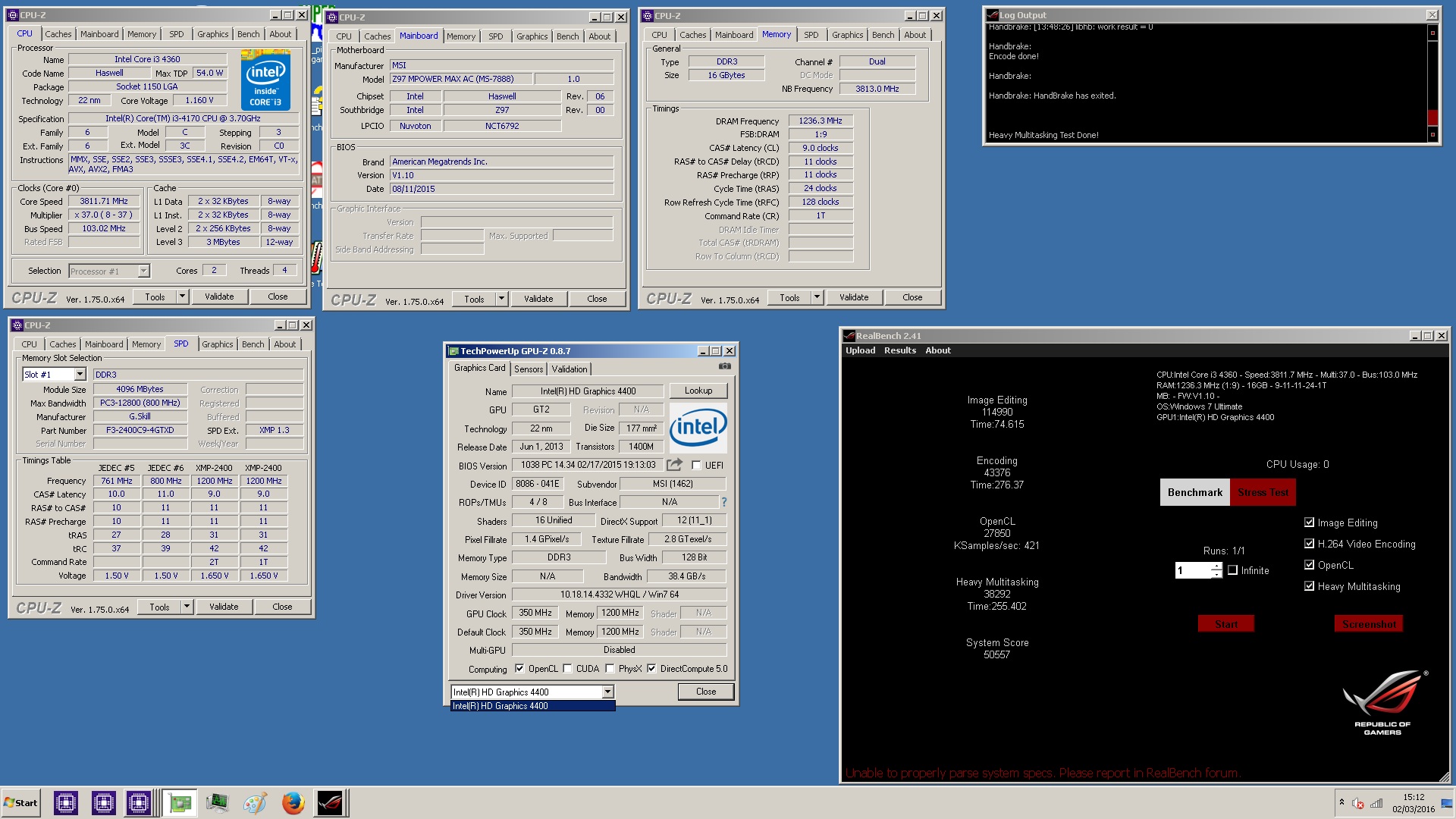Uncheck Image Editing in RealBench
Image resolution: width=1456 pixels, height=819 pixels.
click(1309, 522)
